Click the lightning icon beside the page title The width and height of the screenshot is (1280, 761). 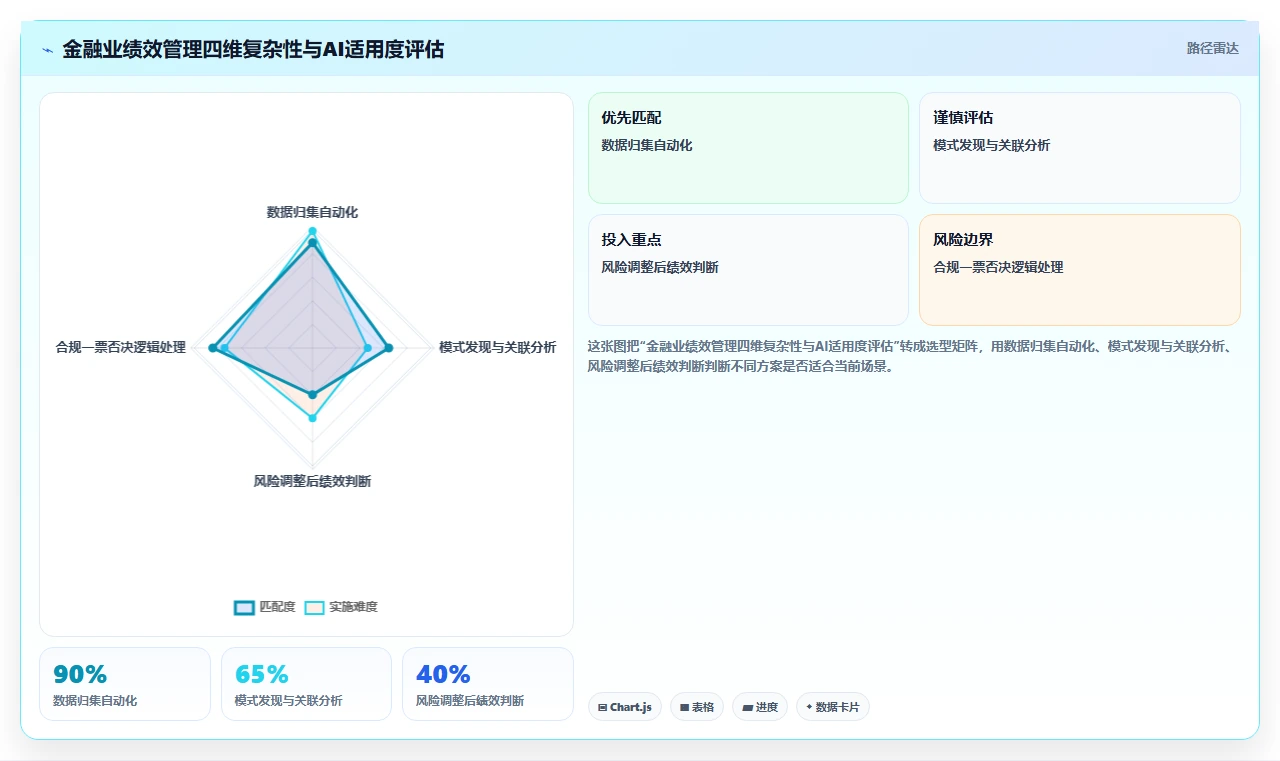[47, 49]
